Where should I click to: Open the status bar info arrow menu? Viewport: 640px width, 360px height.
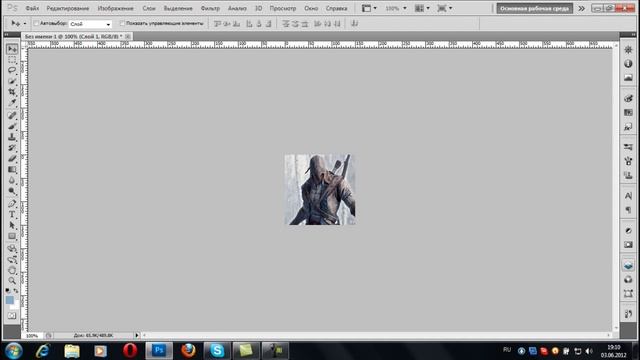tap(137, 336)
